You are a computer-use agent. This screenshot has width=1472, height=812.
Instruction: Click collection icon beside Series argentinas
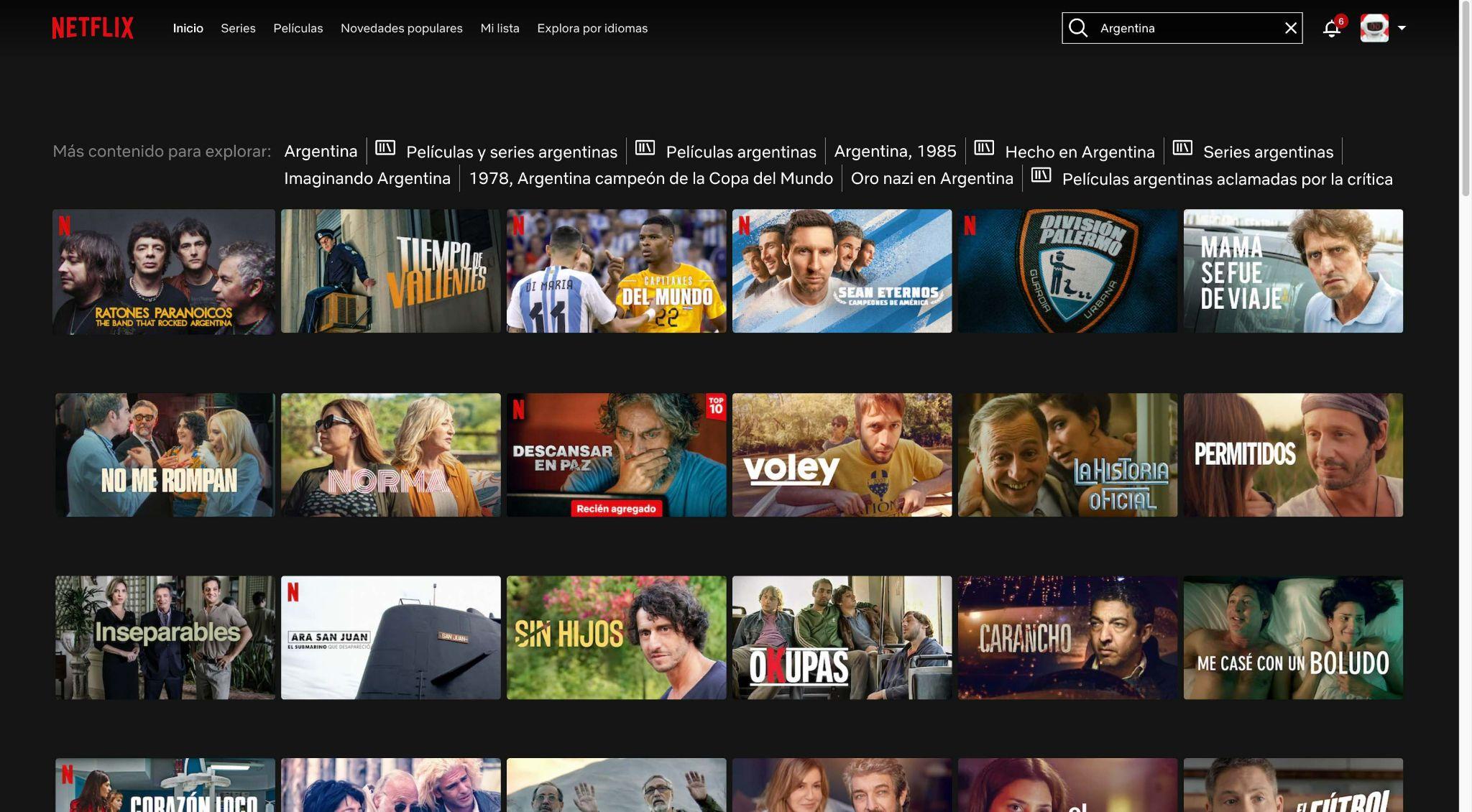click(1182, 148)
